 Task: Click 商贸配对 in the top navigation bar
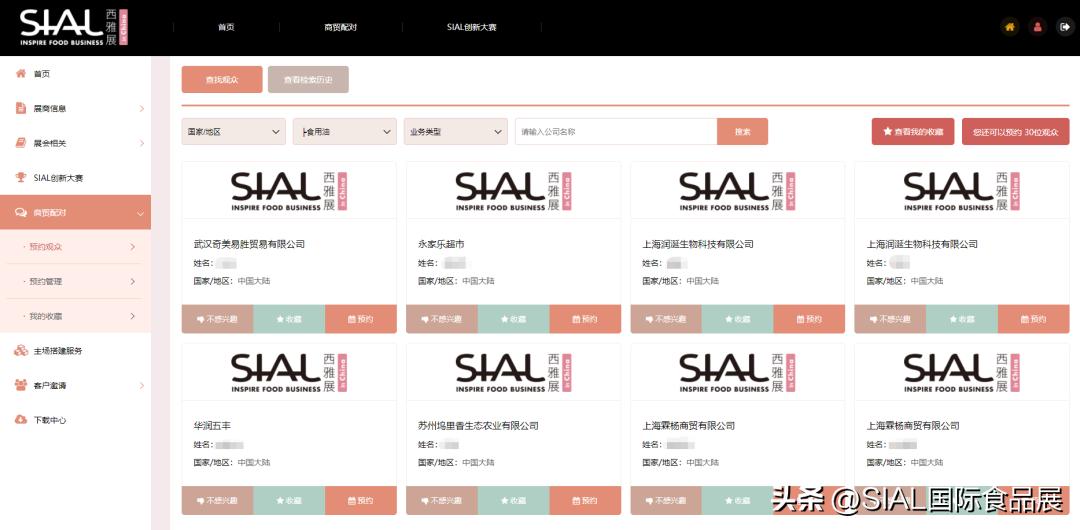click(x=340, y=28)
